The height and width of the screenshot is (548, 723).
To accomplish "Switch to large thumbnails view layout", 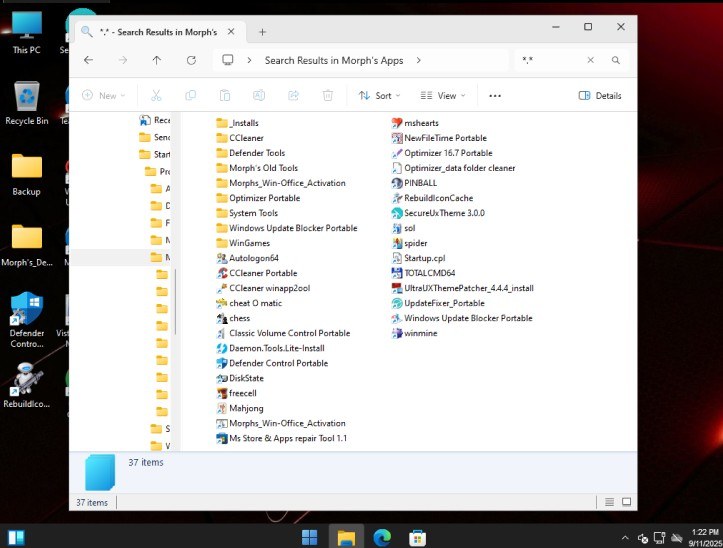I will [626, 502].
